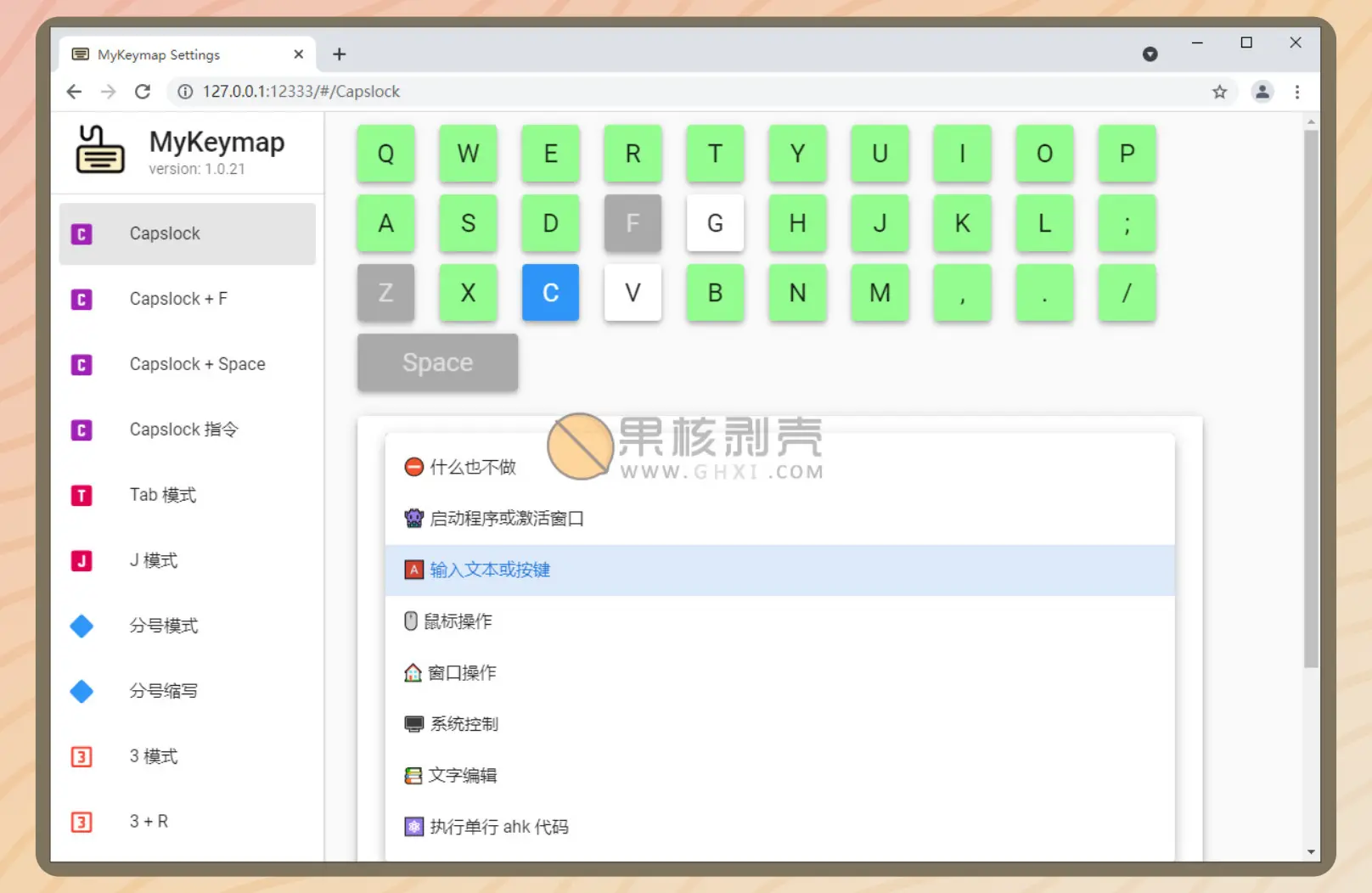1372x893 pixels.
Task: Select the blue C key
Action: pos(550,293)
